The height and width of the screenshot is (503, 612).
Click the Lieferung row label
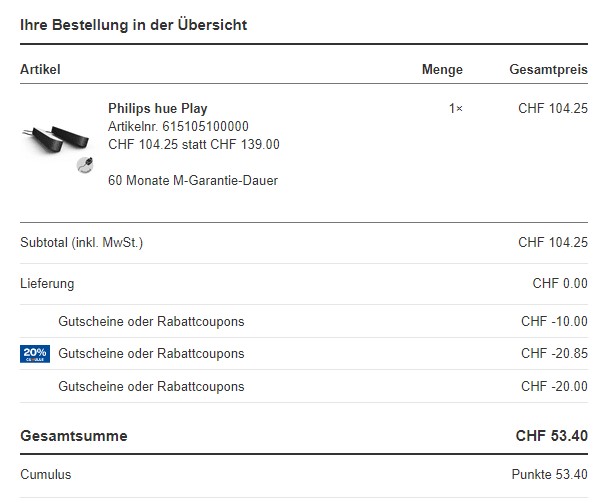coord(47,284)
